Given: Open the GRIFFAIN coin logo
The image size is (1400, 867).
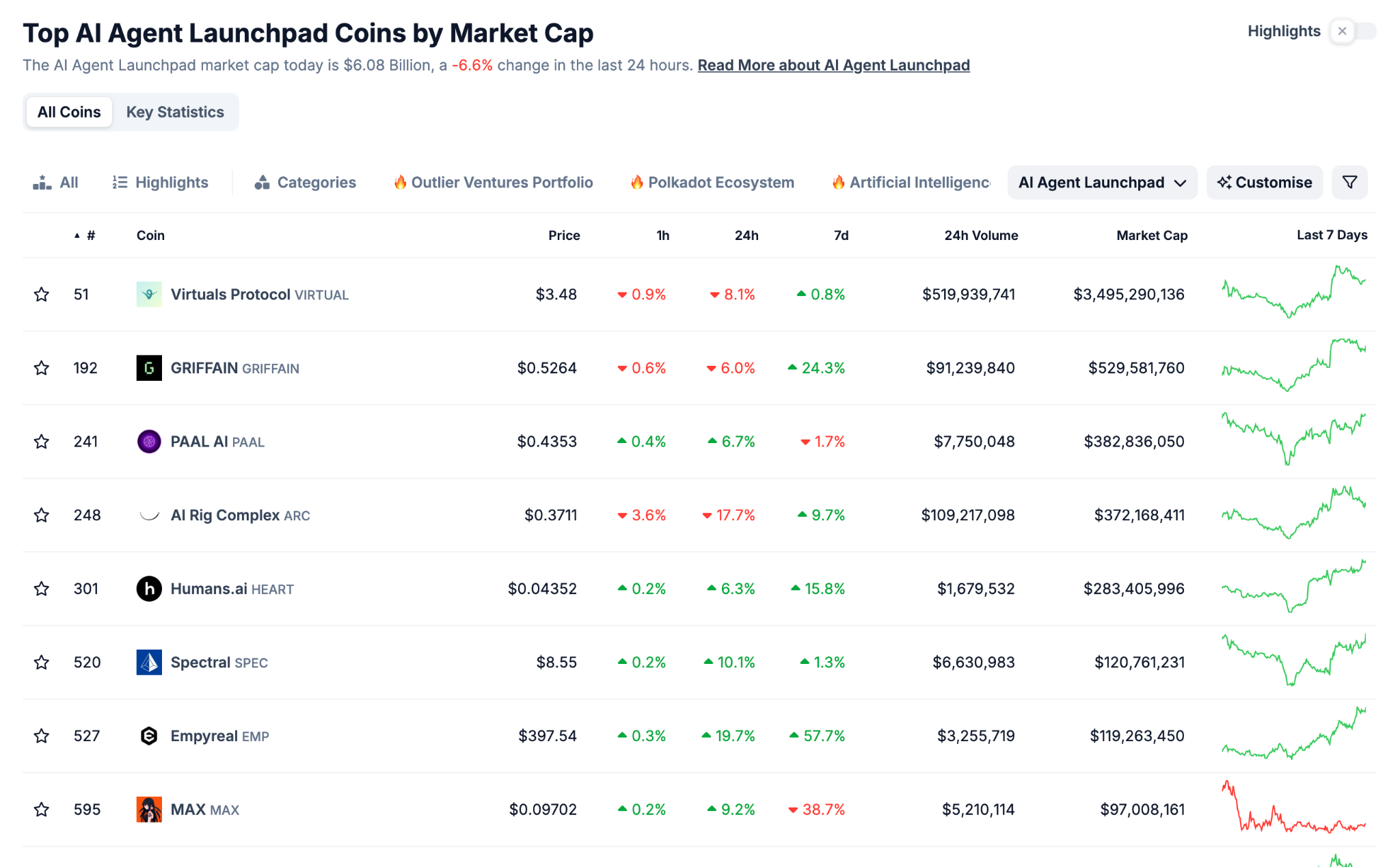Looking at the screenshot, I should pyautogui.click(x=149, y=369).
